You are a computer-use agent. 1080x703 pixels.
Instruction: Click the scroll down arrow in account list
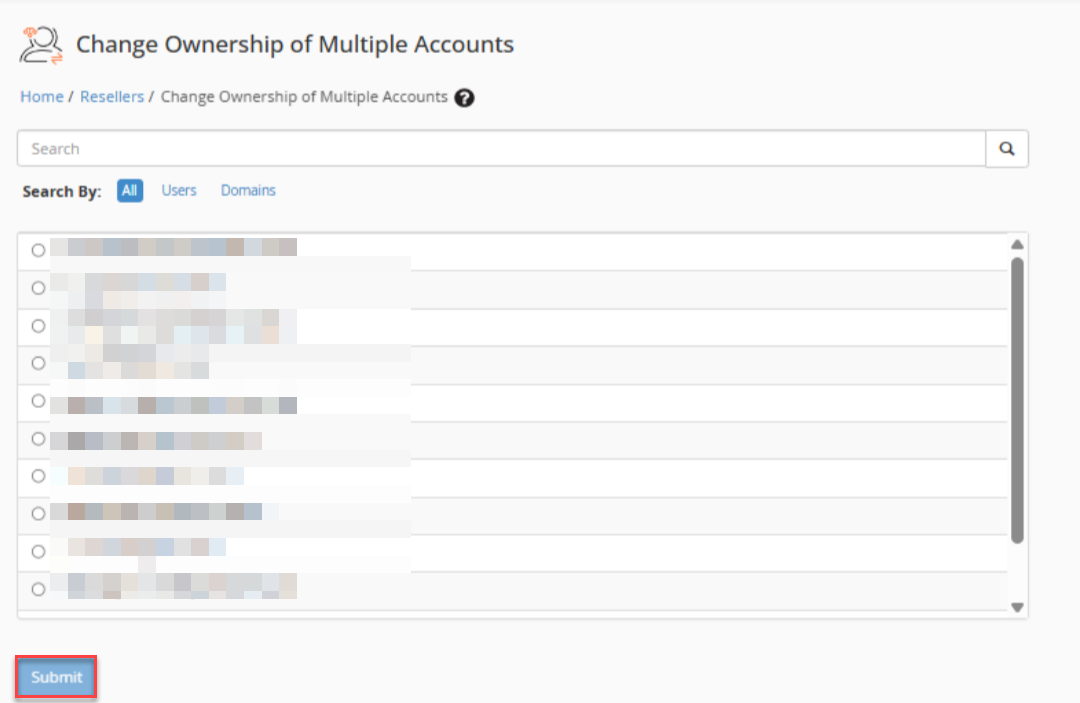click(x=1017, y=607)
